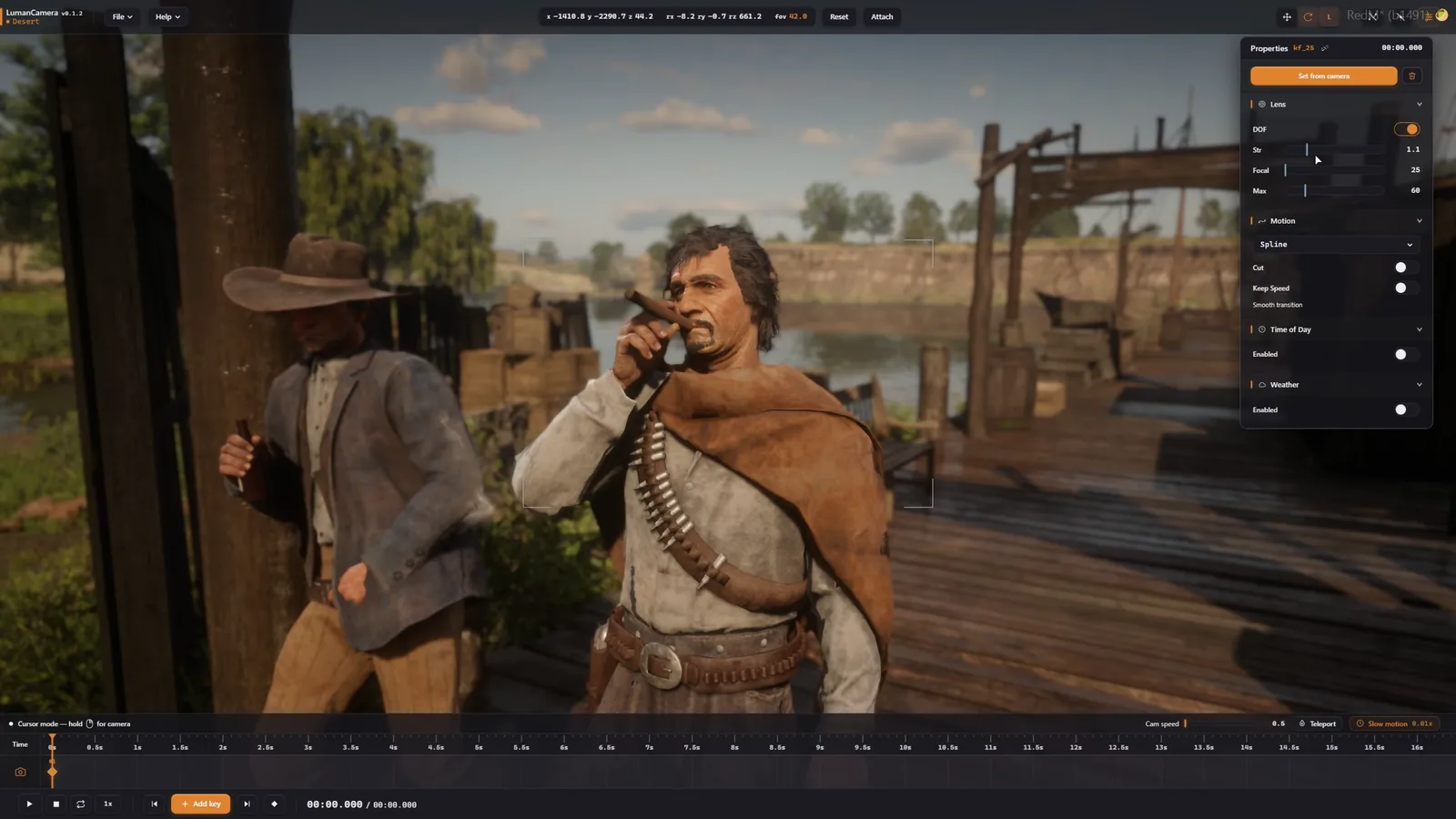Viewport: 1456px width, 819px height.
Task: Click the Attach button
Action: coord(882,16)
